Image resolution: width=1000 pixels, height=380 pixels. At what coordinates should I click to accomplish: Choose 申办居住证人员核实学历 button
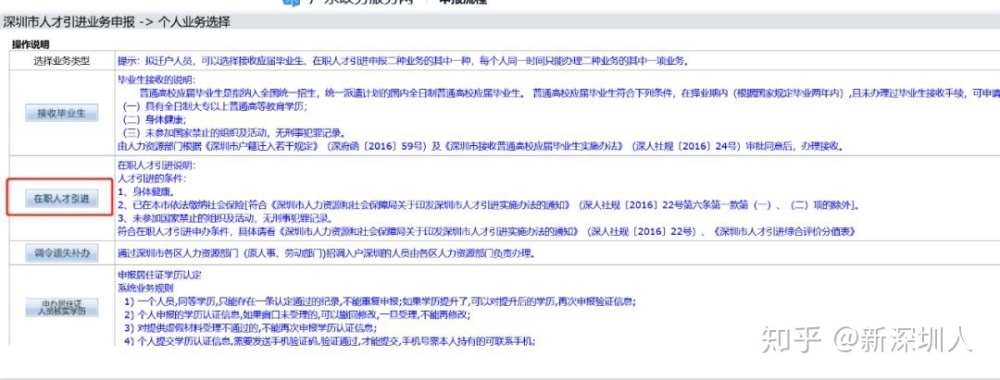click(x=62, y=307)
